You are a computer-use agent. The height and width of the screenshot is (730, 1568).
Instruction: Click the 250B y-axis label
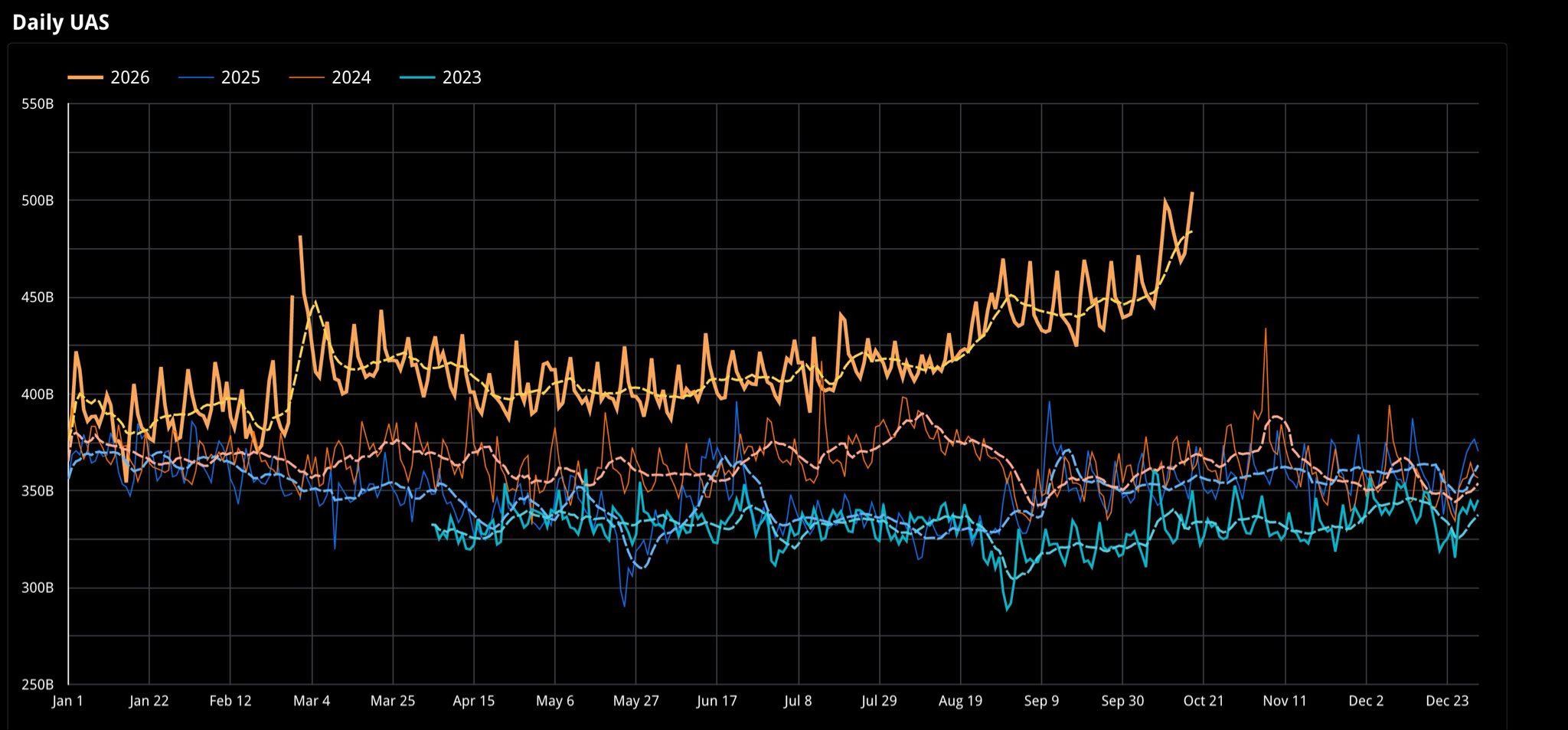(38, 685)
